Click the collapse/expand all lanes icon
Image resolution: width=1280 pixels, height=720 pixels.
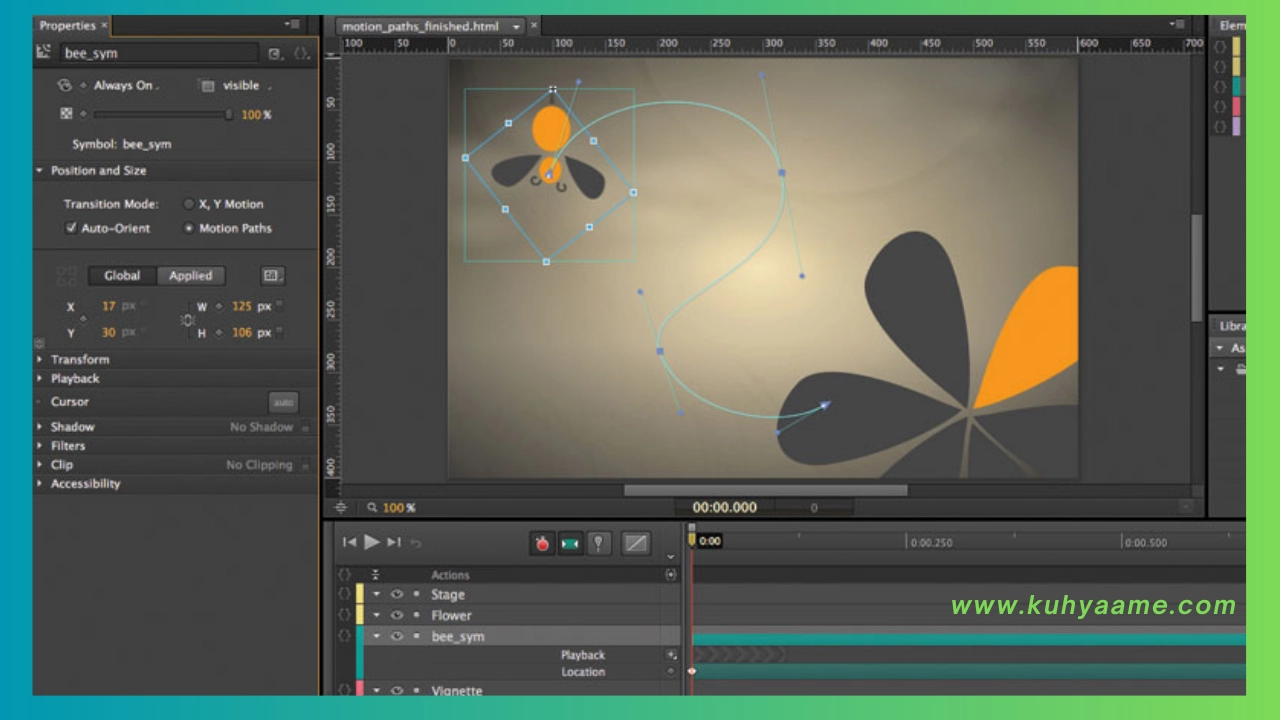tap(376, 575)
